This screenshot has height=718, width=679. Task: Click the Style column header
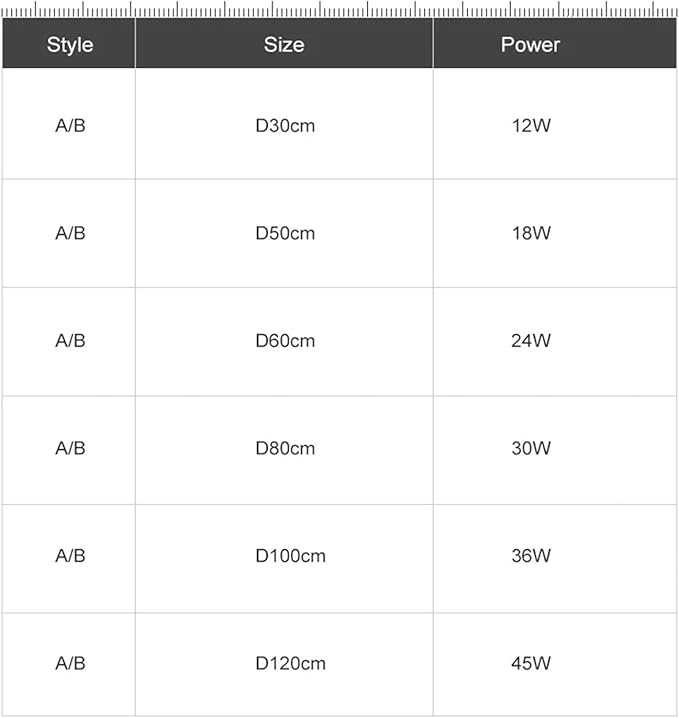(x=70, y=44)
